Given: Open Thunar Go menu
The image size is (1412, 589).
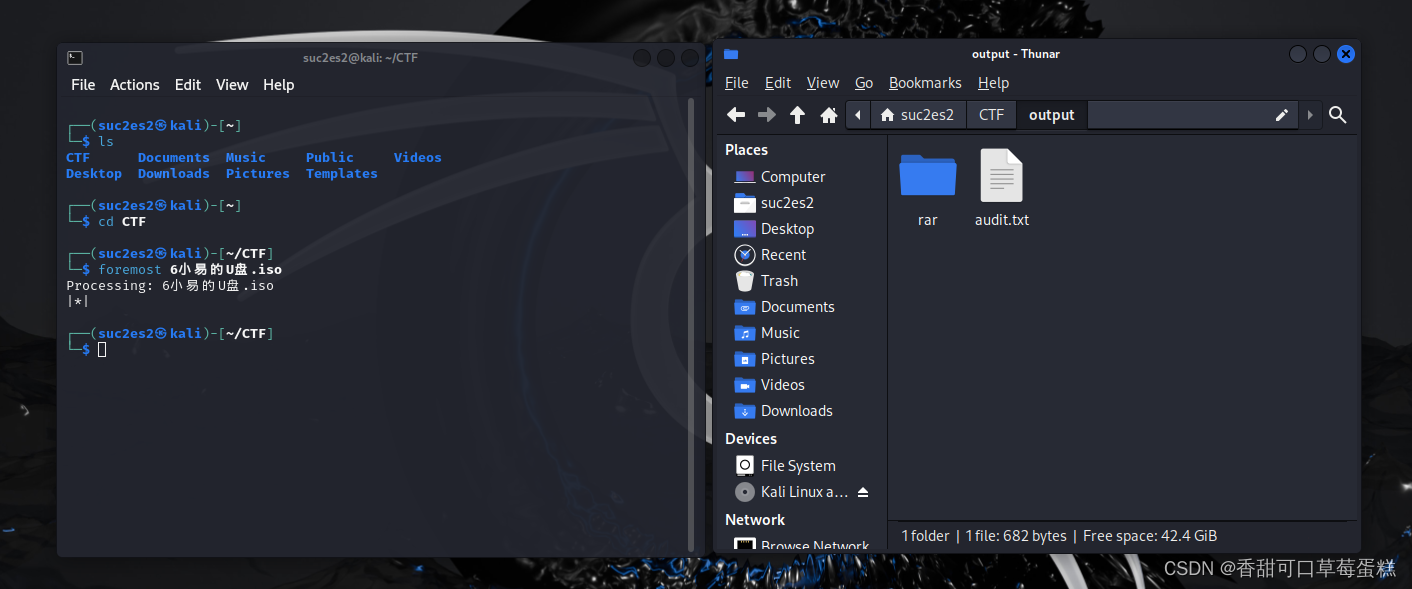Looking at the screenshot, I should 864,83.
